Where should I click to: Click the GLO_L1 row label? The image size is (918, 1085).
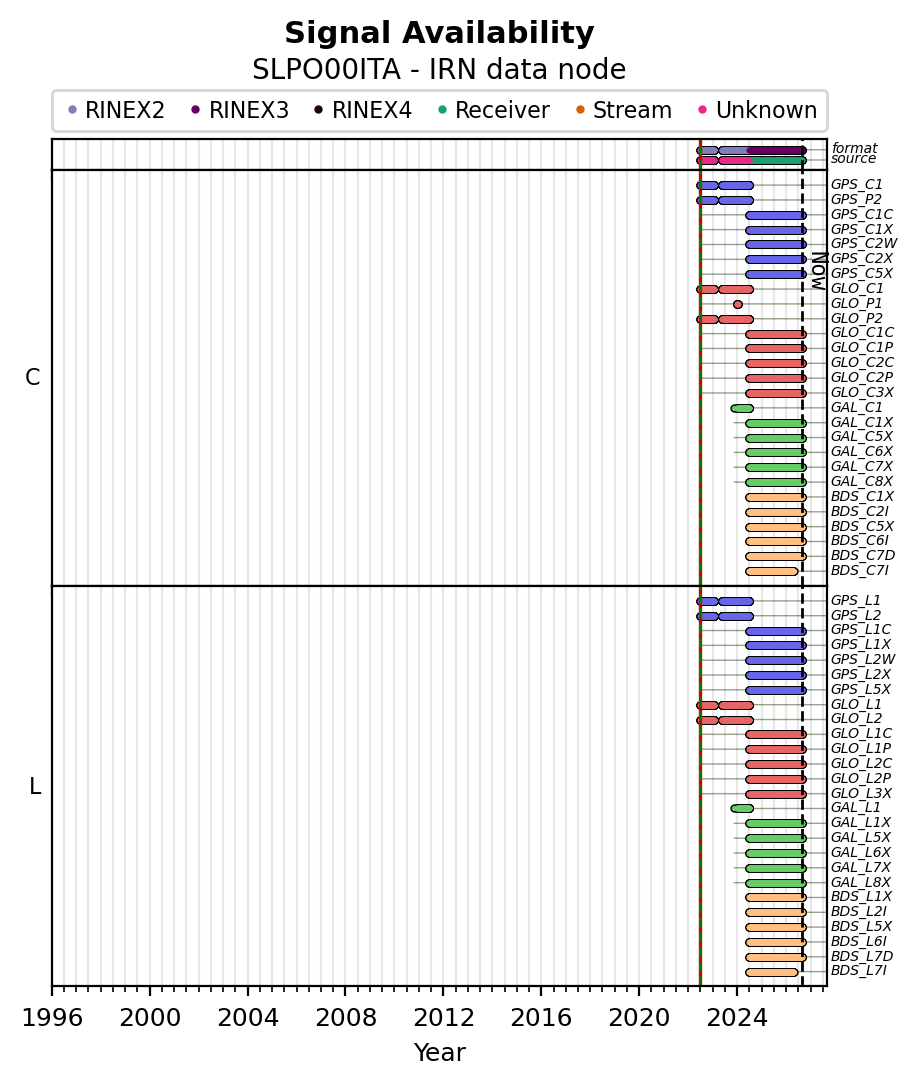tap(856, 704)
